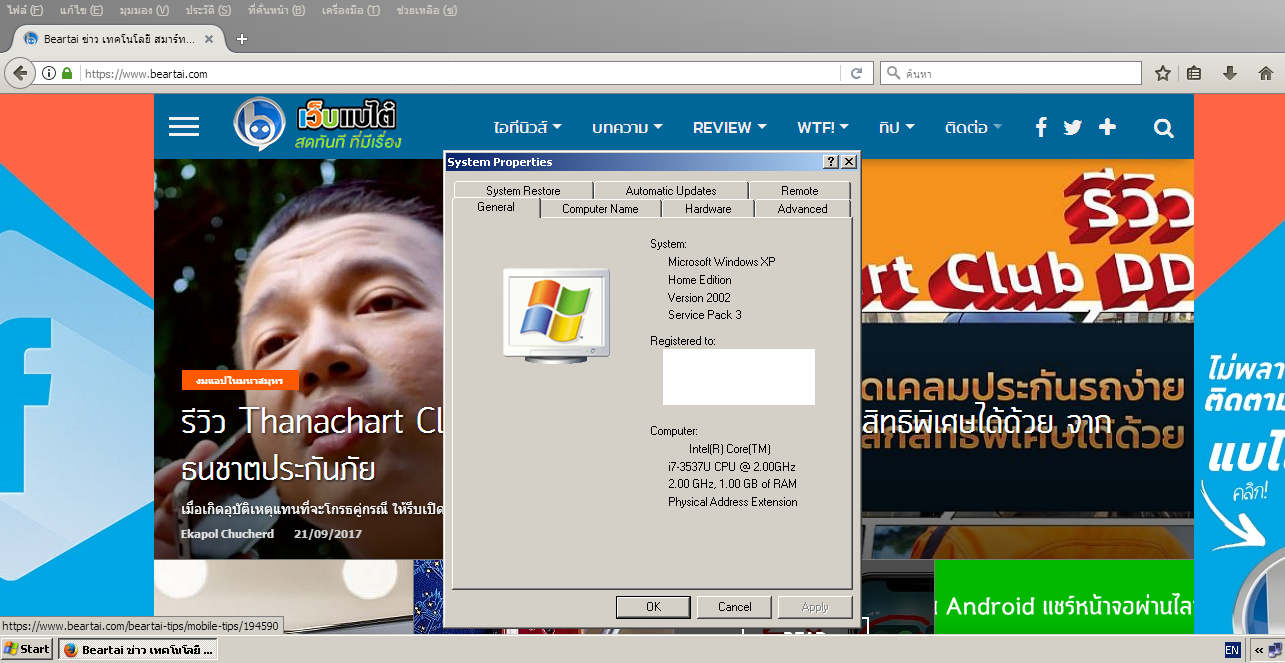Image resolution: width=1285 pixels, height=663 pixels.
Task: Click the EN language indicator in taskbar
Action: click(1232, 650)
